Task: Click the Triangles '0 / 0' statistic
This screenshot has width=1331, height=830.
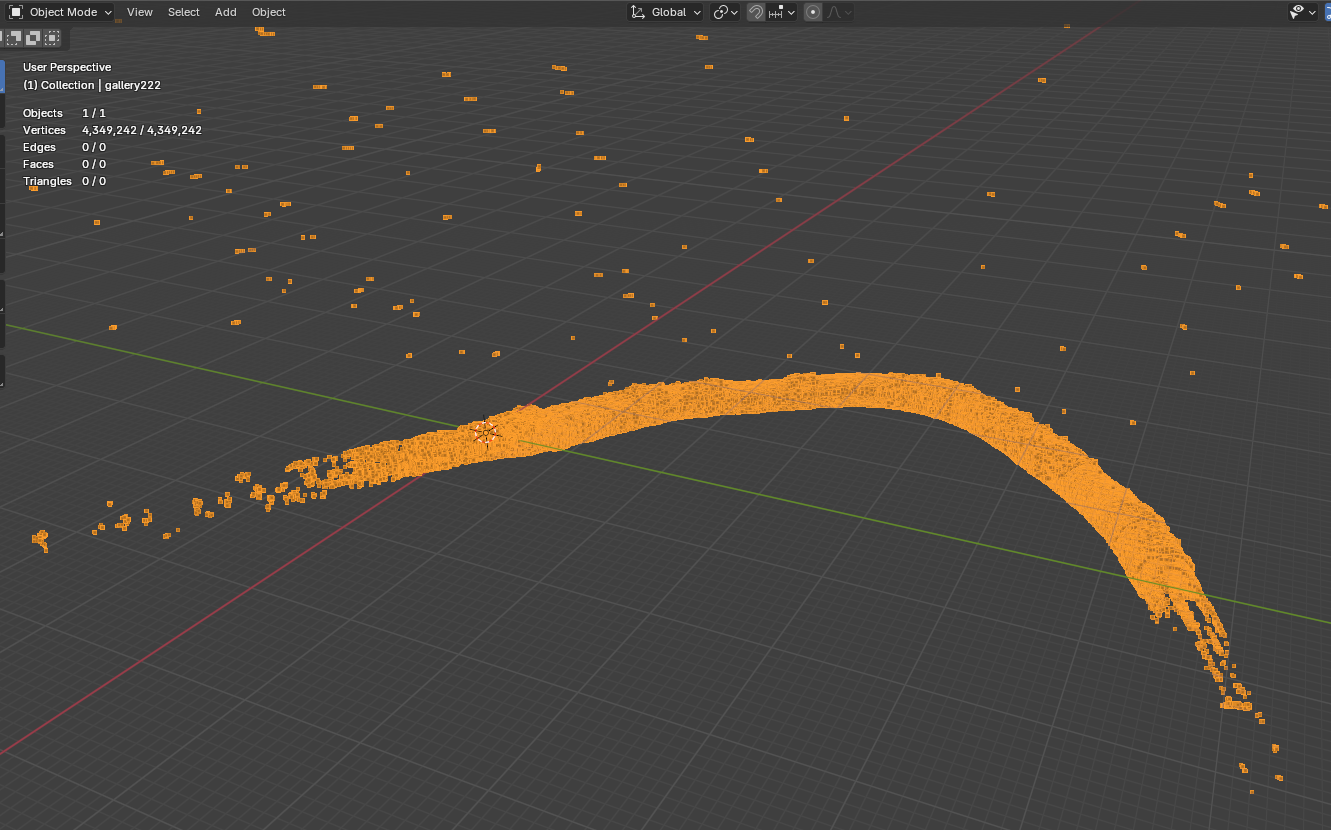Action: (94, 181)
